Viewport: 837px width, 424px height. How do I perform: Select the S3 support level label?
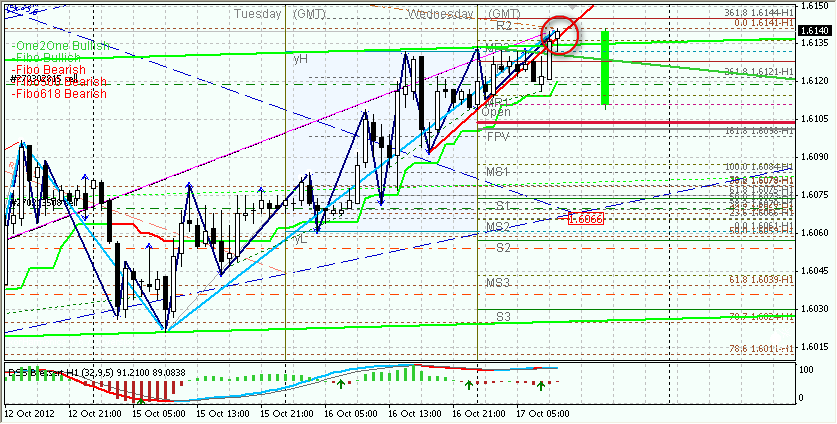(503, 316)
